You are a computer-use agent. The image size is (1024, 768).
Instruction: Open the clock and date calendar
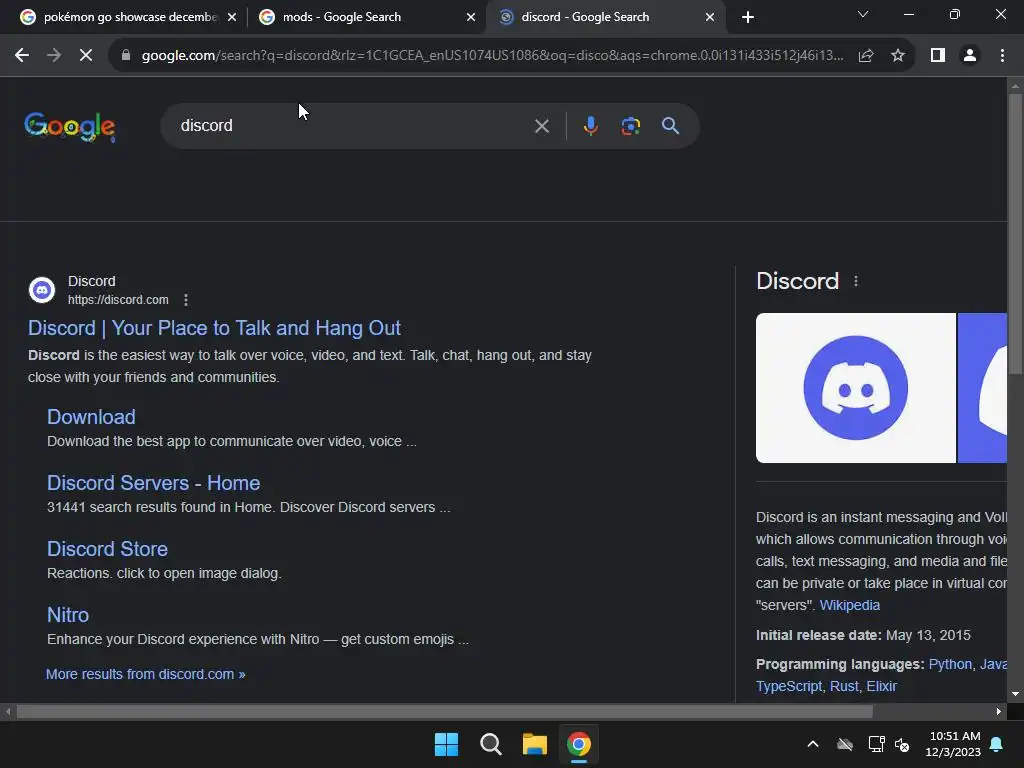(953, 744)
